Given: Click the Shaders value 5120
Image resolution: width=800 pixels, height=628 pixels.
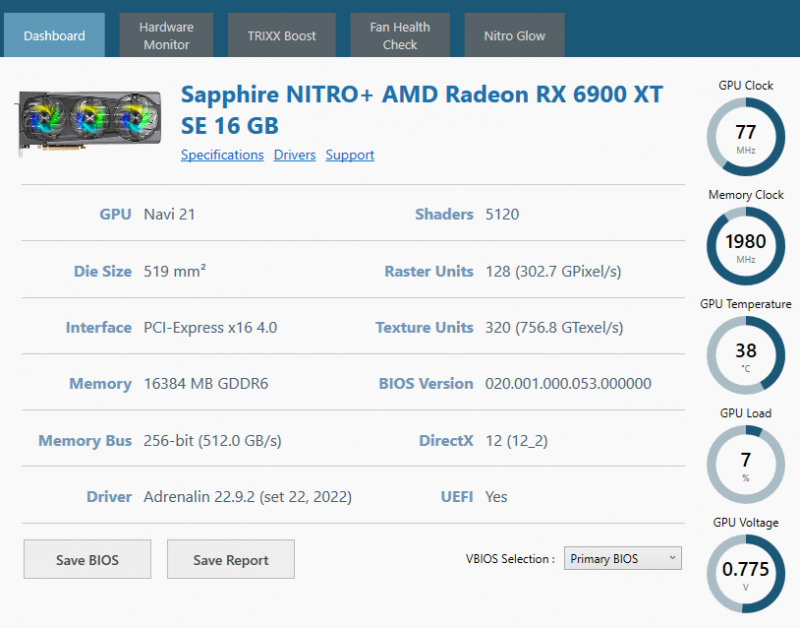Looking at the screenshot, I should [x=502, y=214].
